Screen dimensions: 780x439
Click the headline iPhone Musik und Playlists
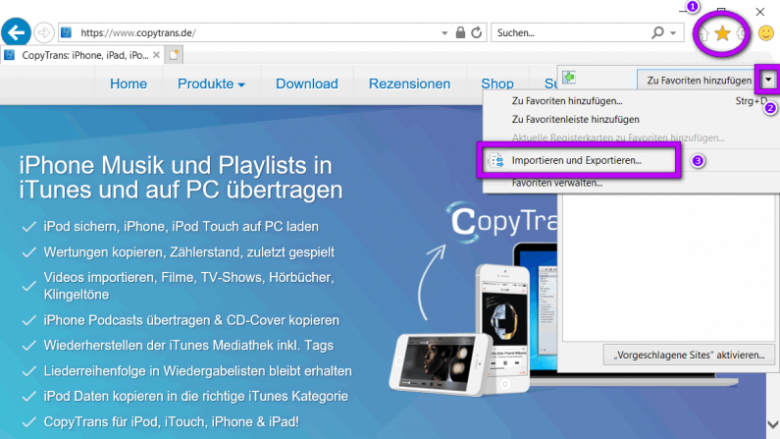point(181,177)
